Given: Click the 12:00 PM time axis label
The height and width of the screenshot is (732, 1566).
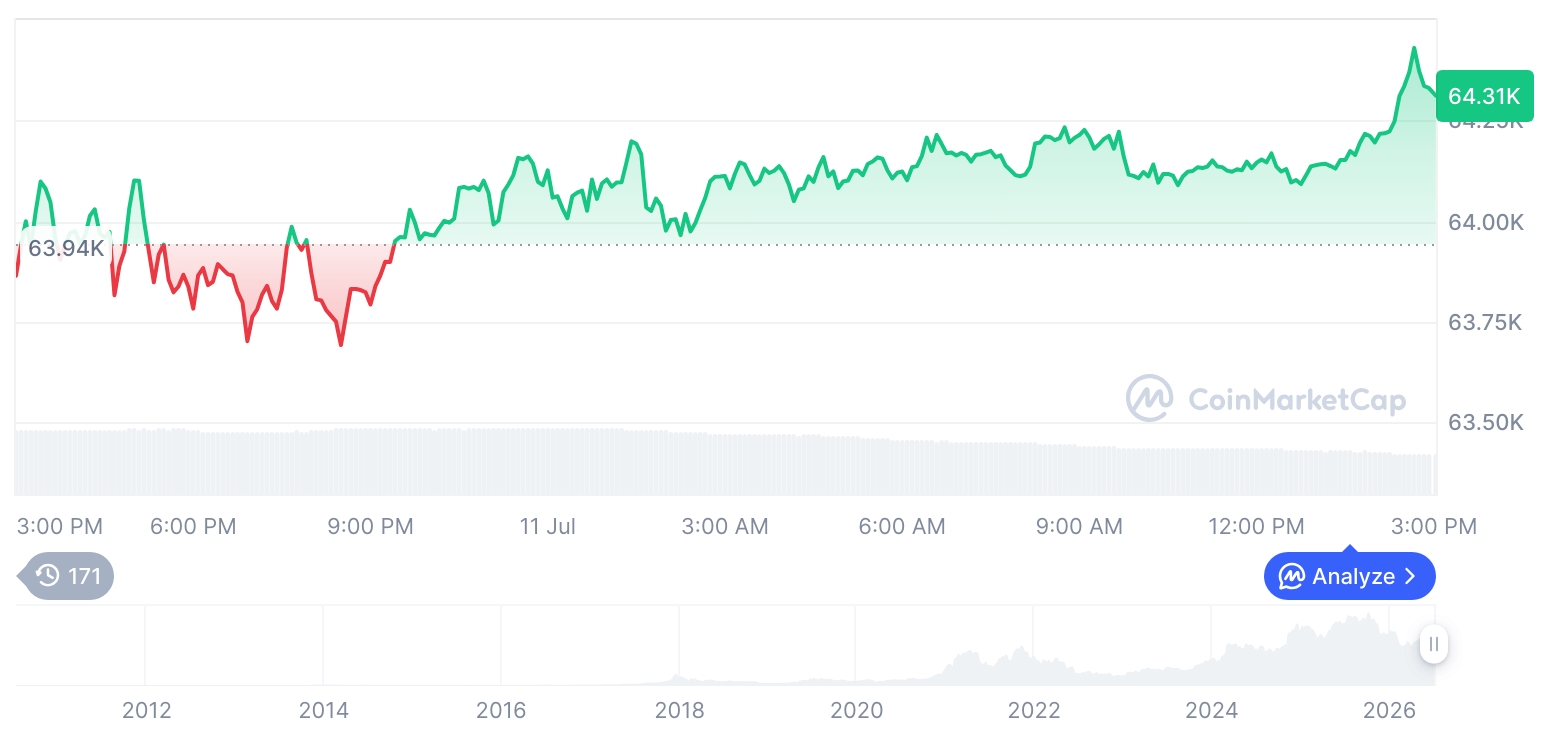Looking at the screenshot, I should tap(1256, 526).
